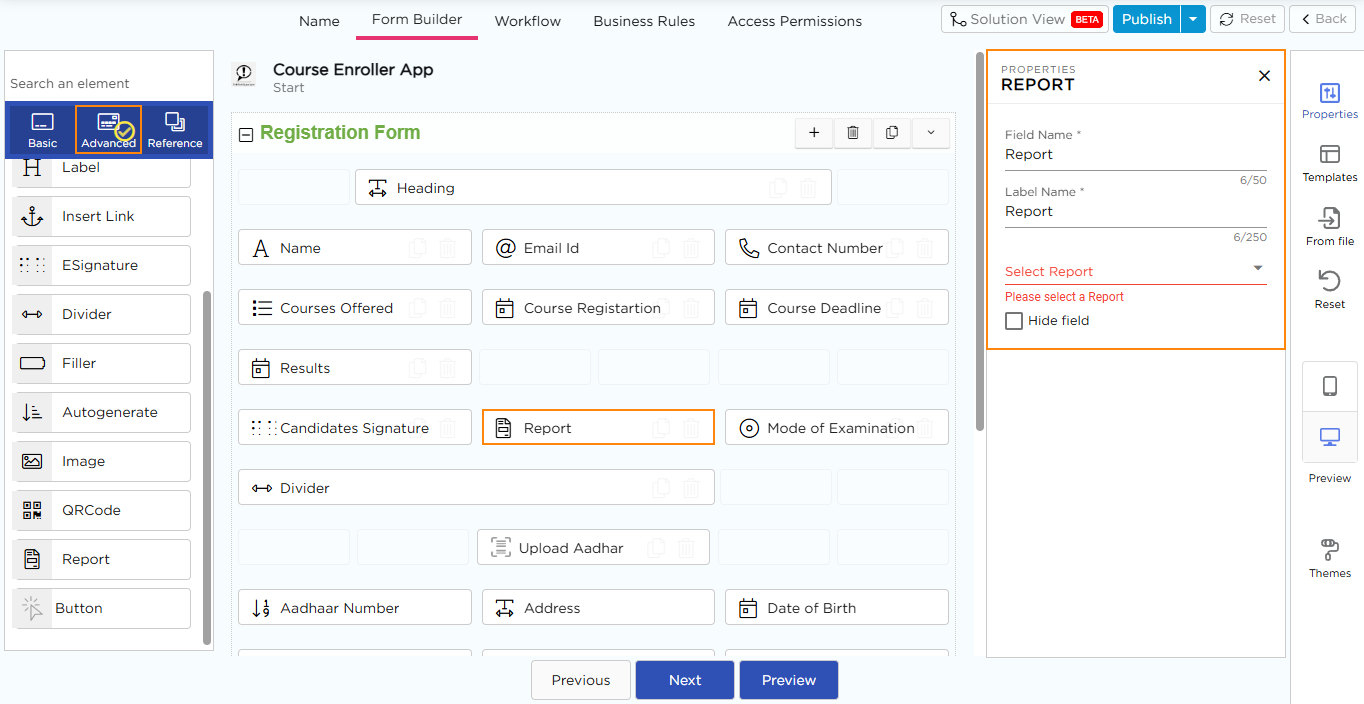The width and height of the screenshot is (1364, 704).
Task: Switch to mobile preview icon
Action: pos(1329,386)
